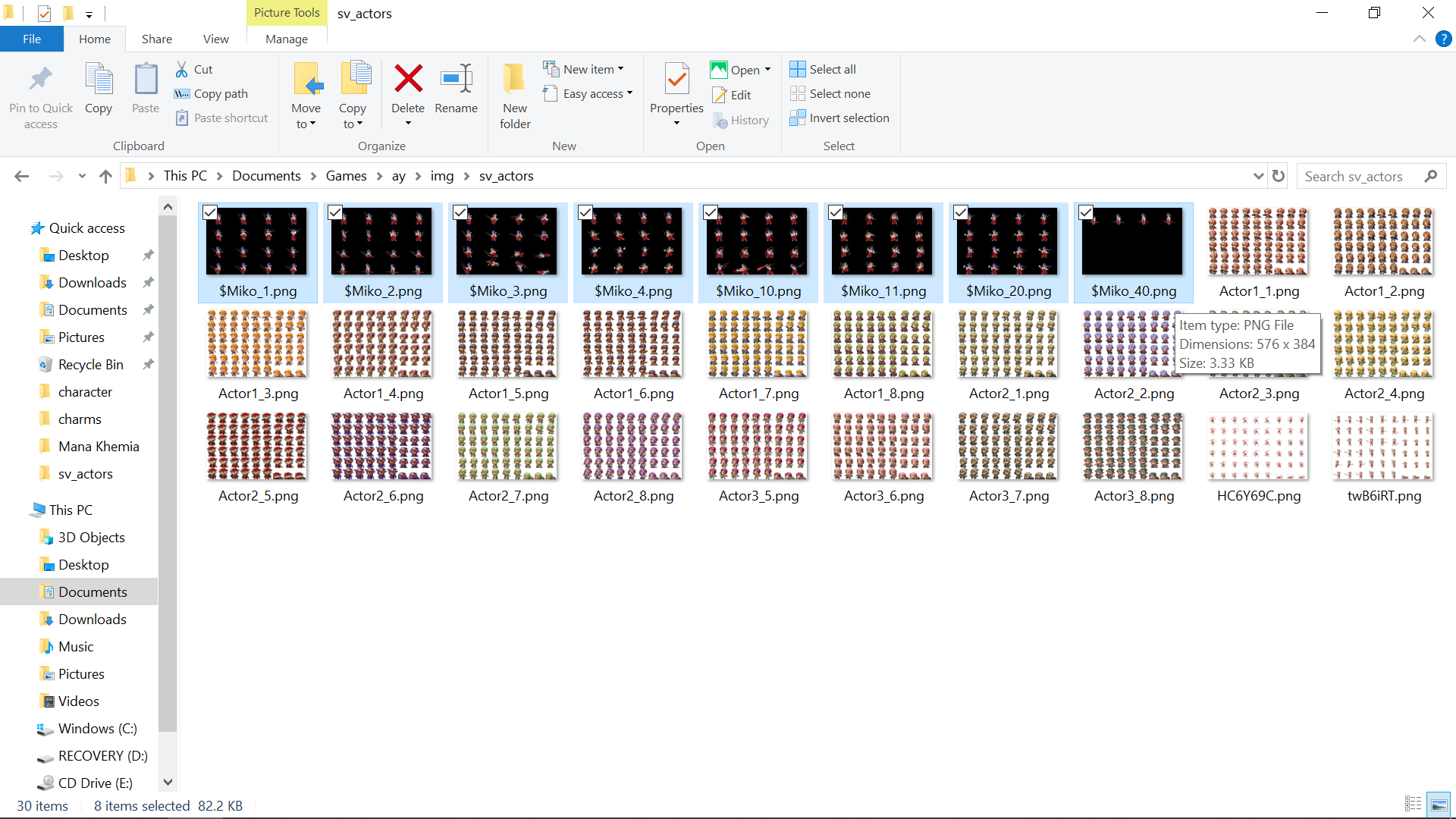Viewport: 1456px width, 819px height.
Task: Uncheck the $Miko_40.png selection checkbox
Action: click(1086, 213)
